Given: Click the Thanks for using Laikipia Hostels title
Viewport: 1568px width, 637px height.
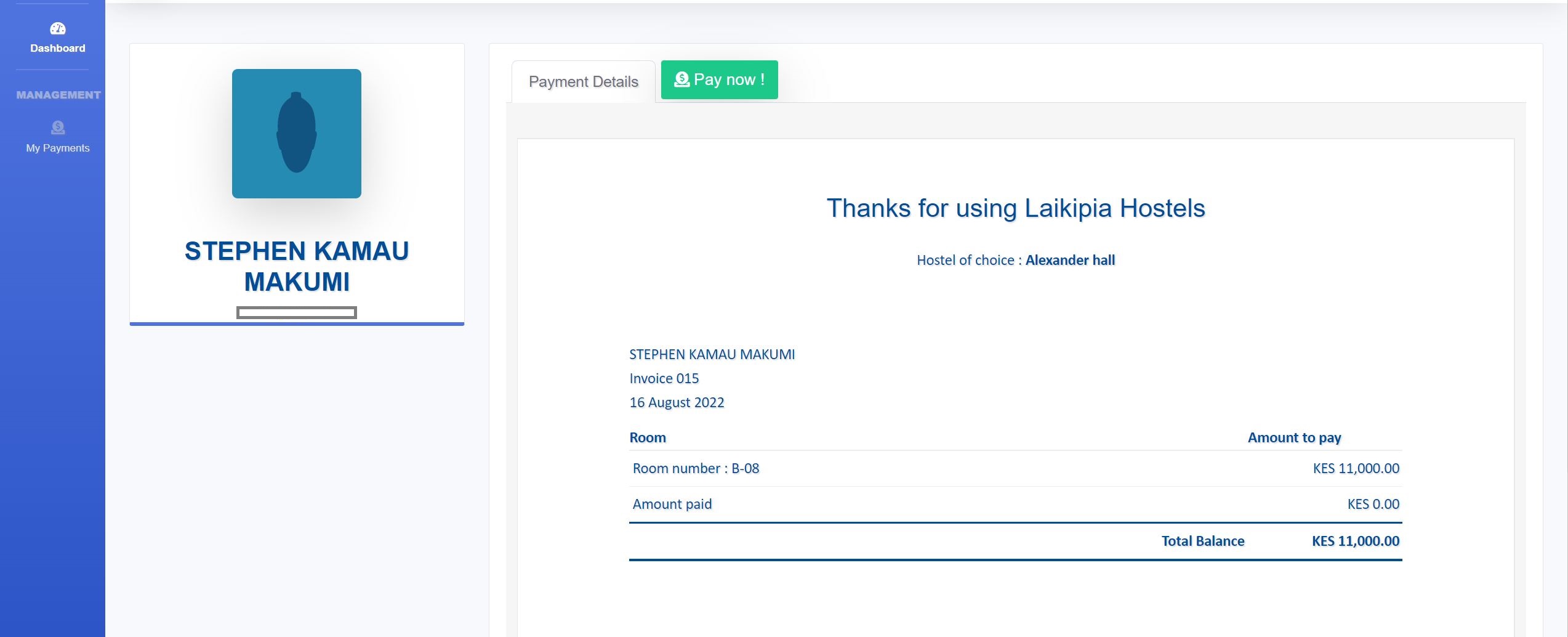Looking at the screenshot, I should 1016,208.
